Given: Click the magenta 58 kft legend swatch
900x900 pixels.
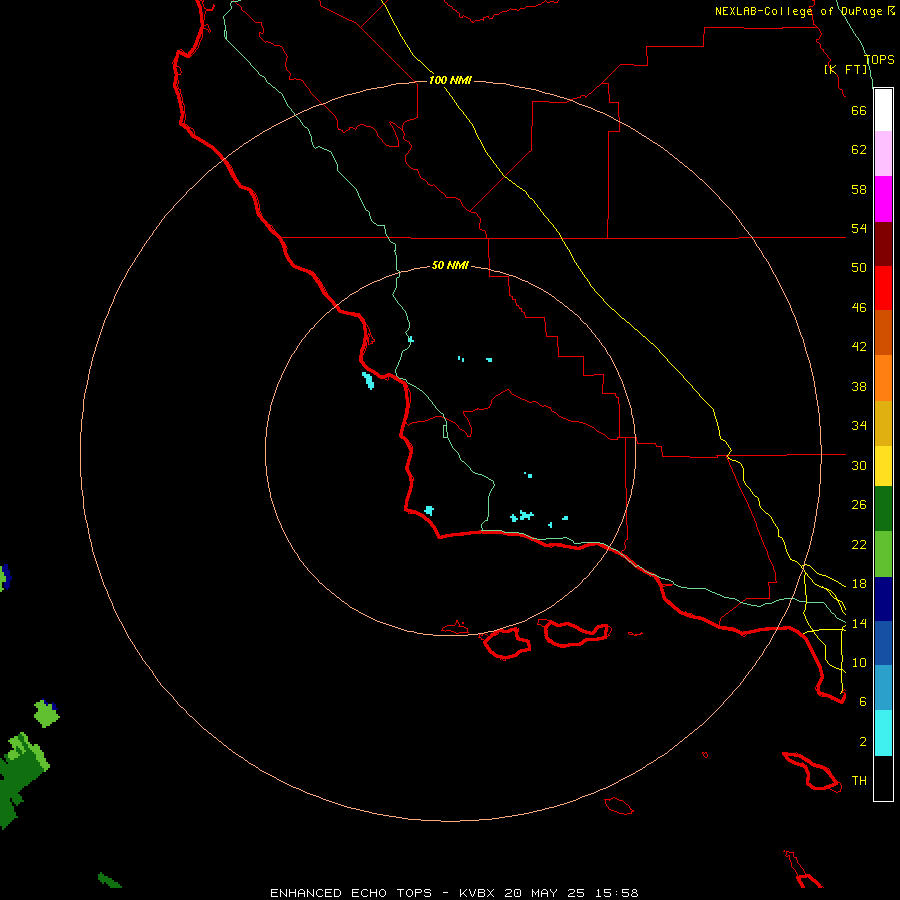Looking at the screenshot, I should click(883, 199).
